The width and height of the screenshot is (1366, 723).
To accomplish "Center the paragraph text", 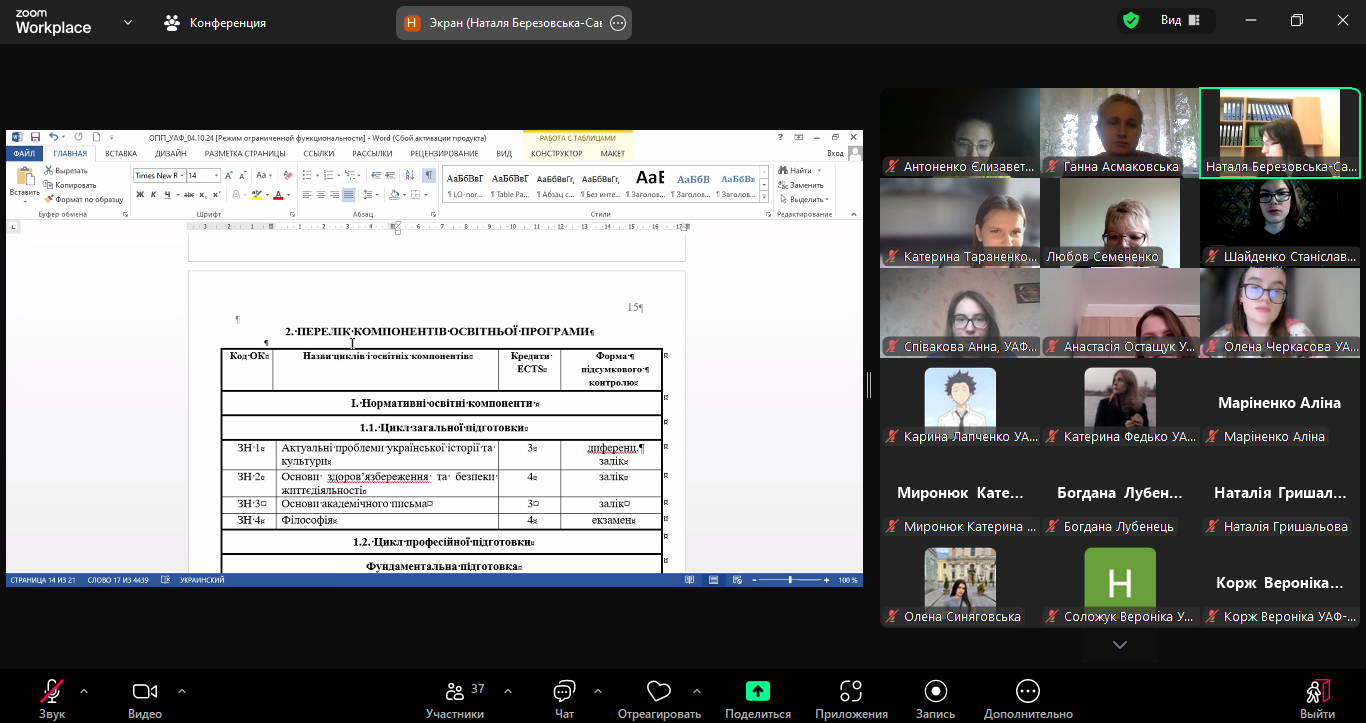I will [321, 195].
